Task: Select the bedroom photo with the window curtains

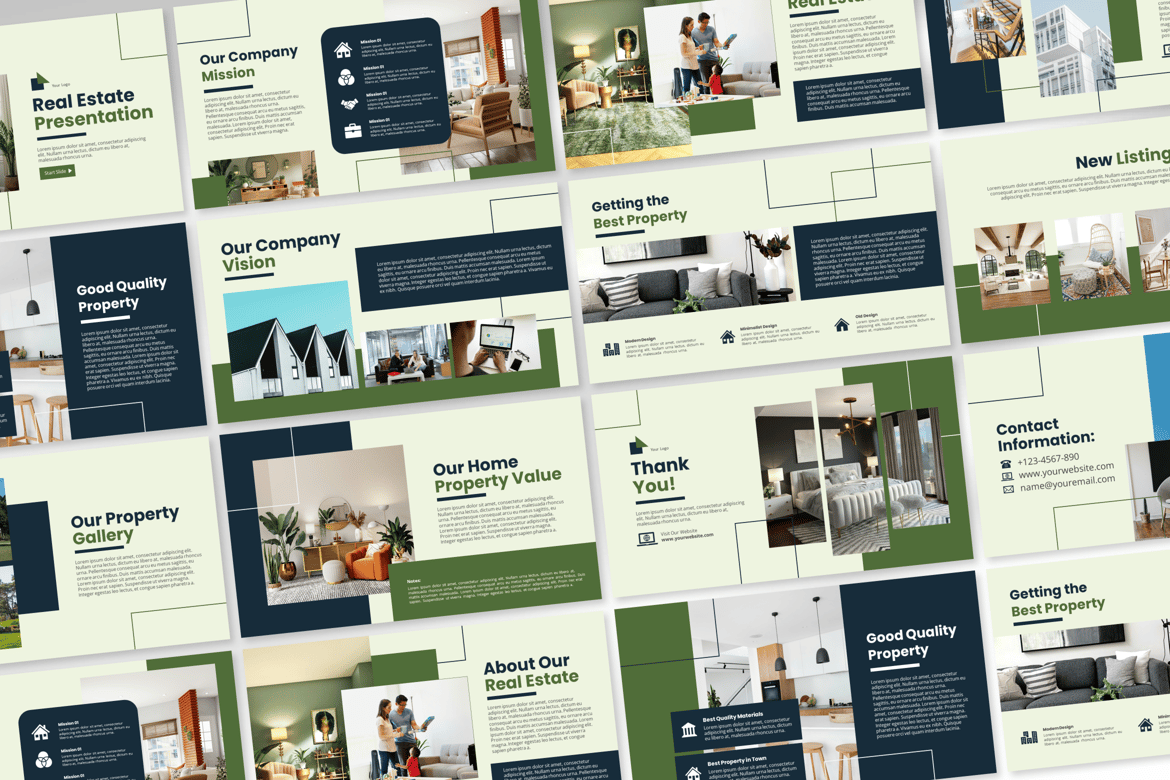Action: point(916,467)
